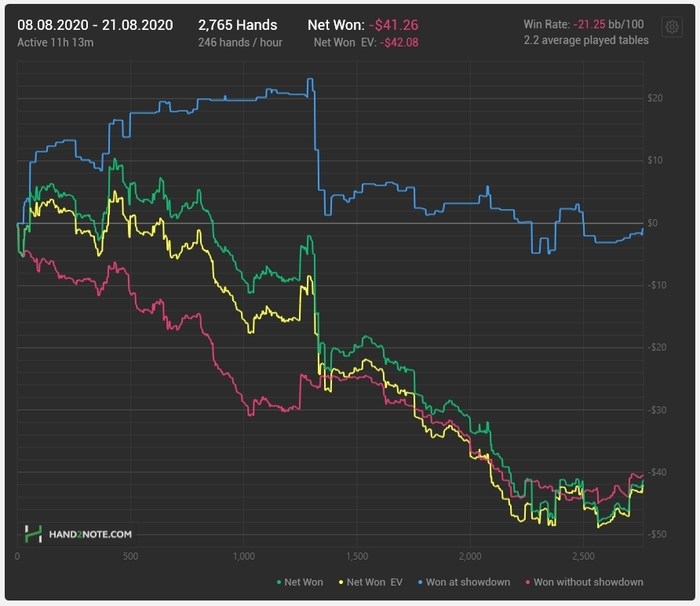Viewport: 700px width, 606px height.
Task: Click the blue Won at showdown legend dot
Action: click(423, 582)
